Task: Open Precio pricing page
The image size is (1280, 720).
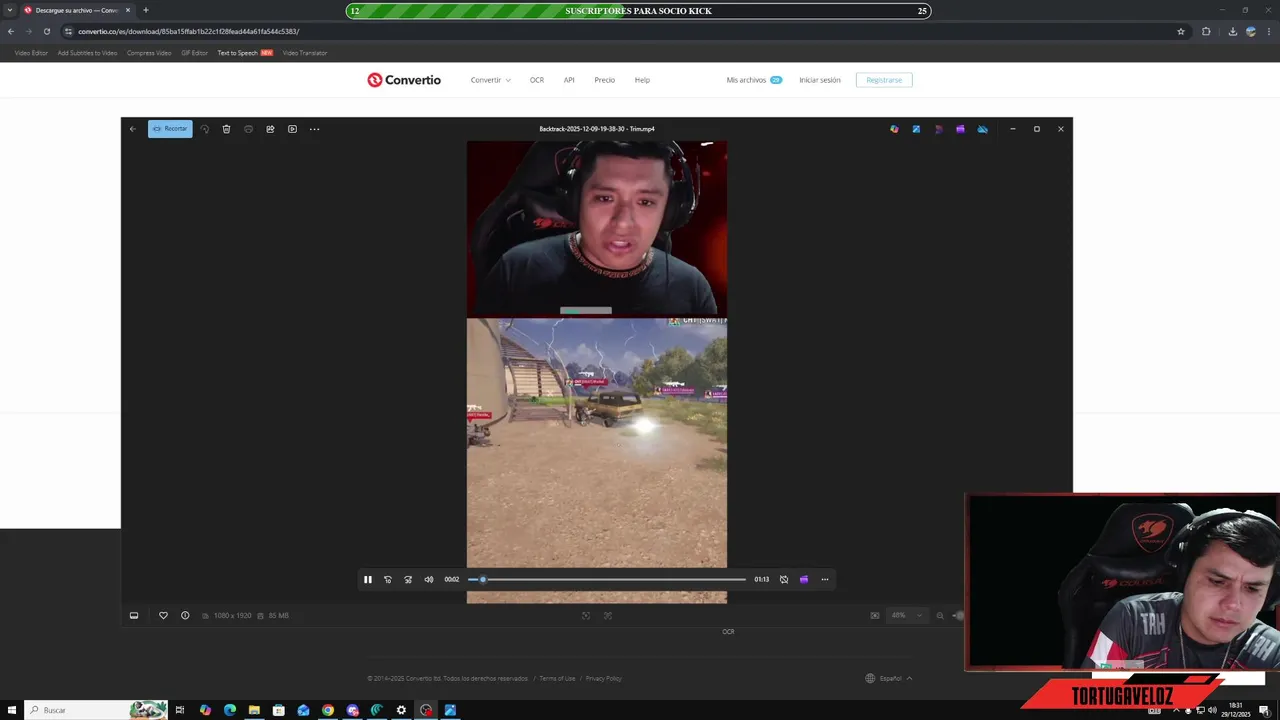Action: [x=605, y=80]
